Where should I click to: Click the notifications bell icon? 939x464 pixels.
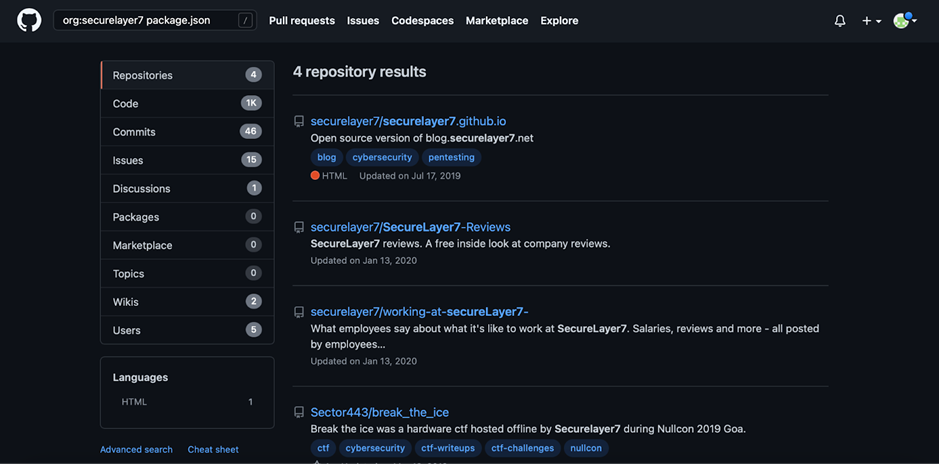840,21
